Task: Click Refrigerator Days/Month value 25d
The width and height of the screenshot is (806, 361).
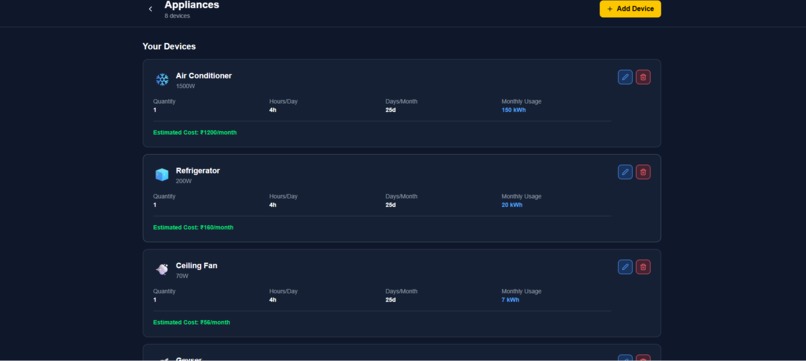Action: coord(391,205)
